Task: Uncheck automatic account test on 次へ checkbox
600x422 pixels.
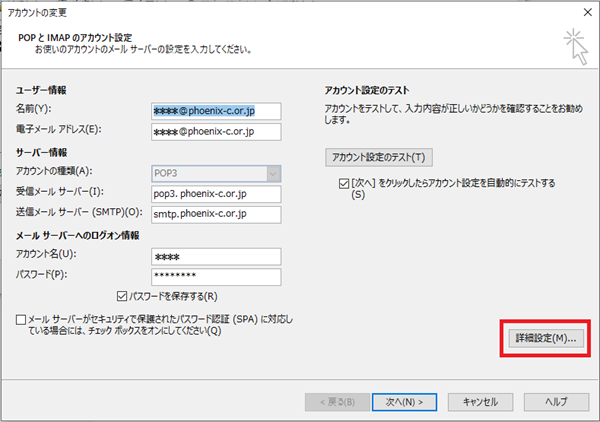Action: click(345, 184)
